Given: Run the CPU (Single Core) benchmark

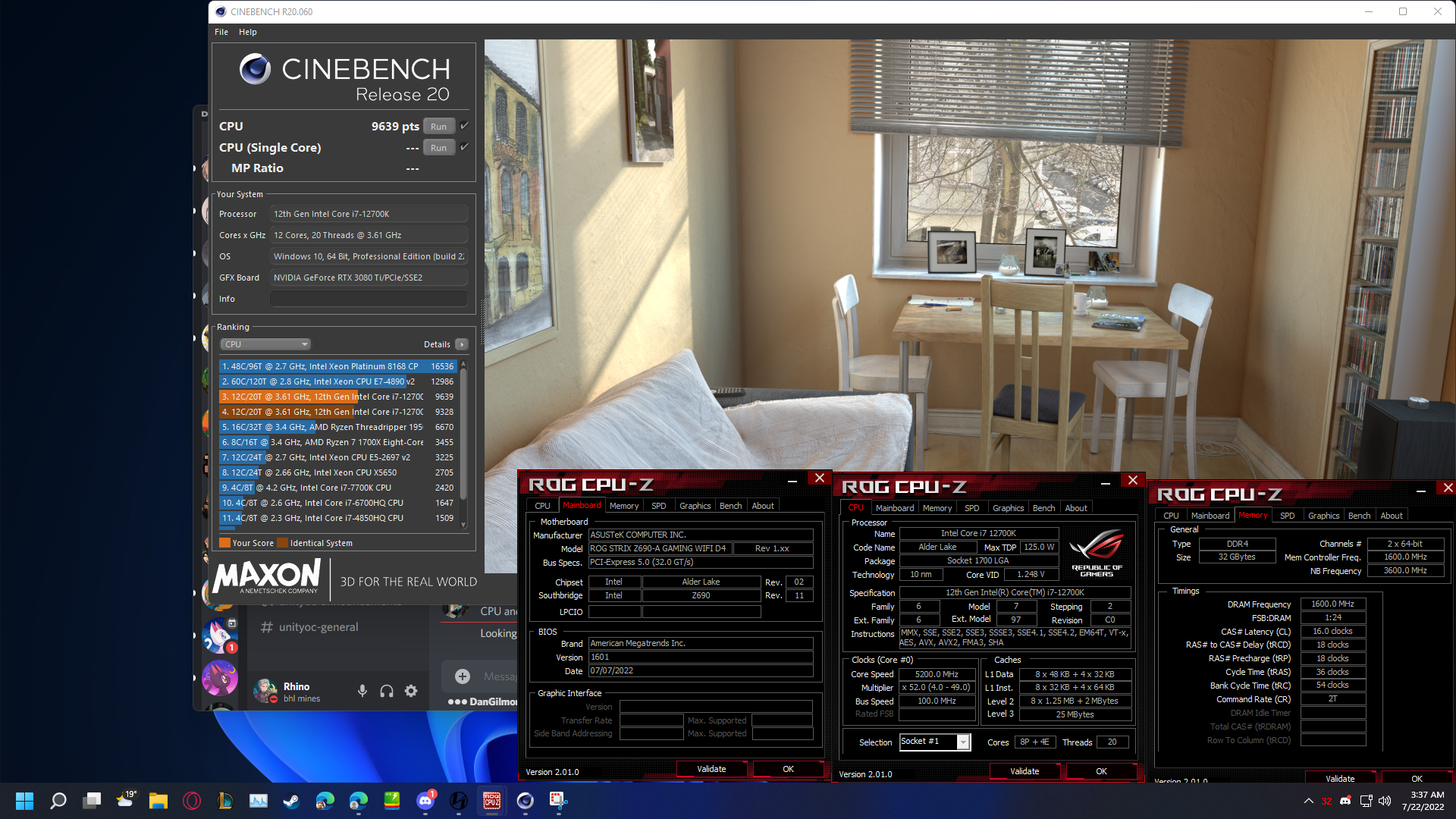Looking at the screenshot, I should tap(439, 148).
